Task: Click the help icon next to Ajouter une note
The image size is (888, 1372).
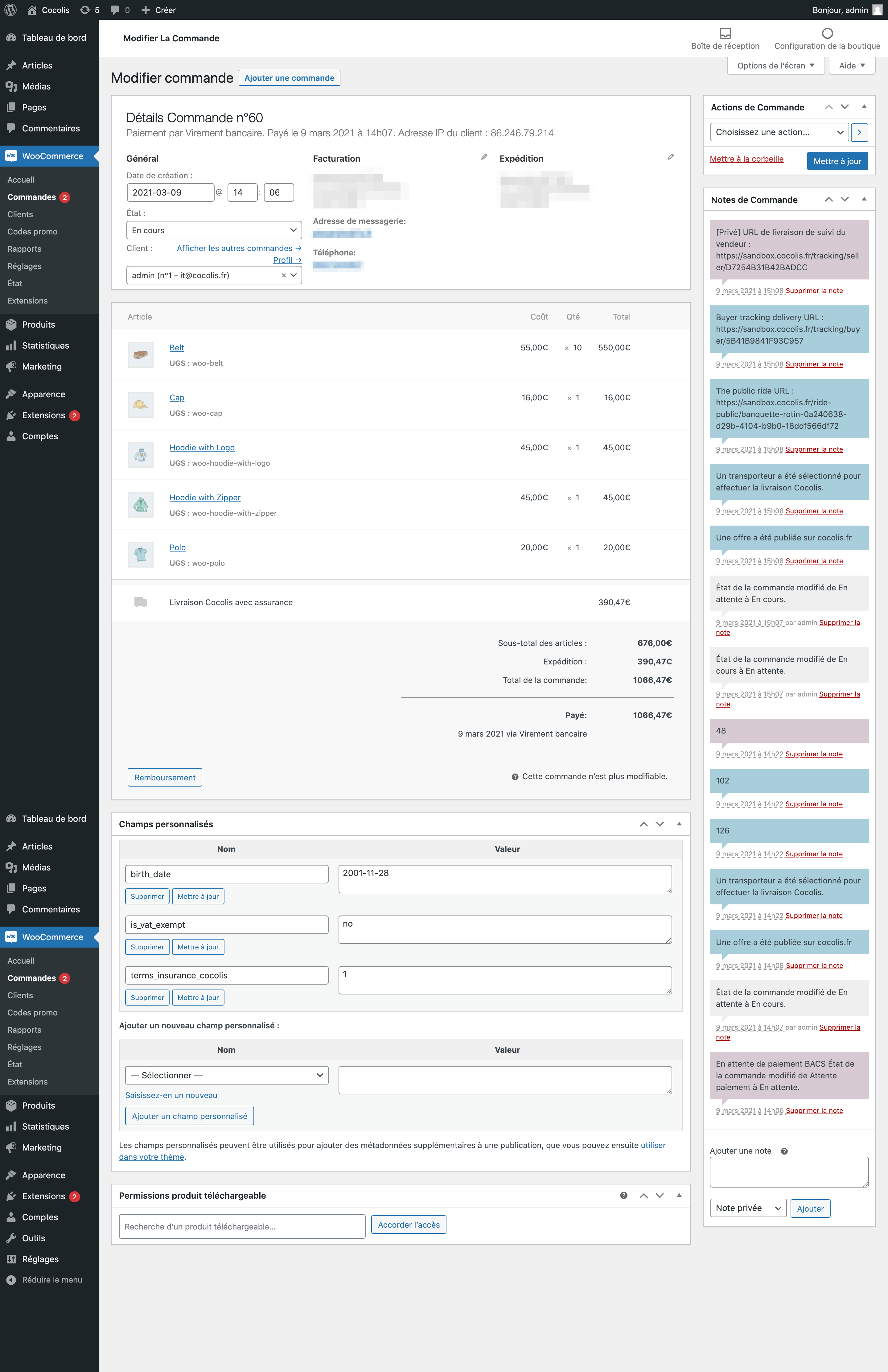Action: 784,1151
